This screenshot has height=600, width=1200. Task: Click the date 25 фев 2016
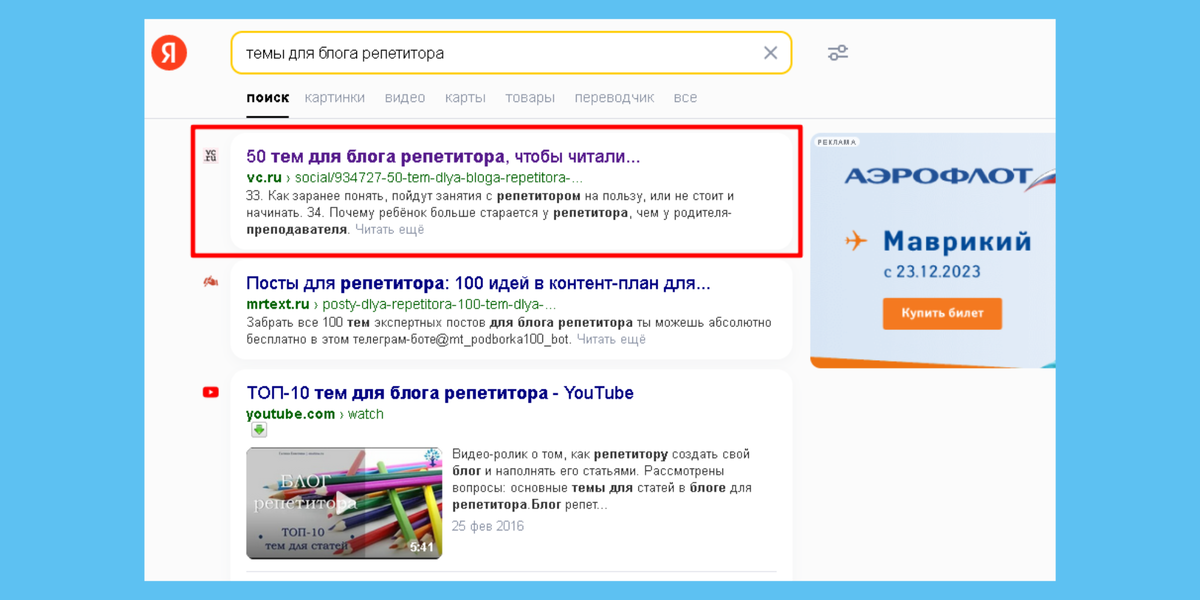tap(488, 526)
